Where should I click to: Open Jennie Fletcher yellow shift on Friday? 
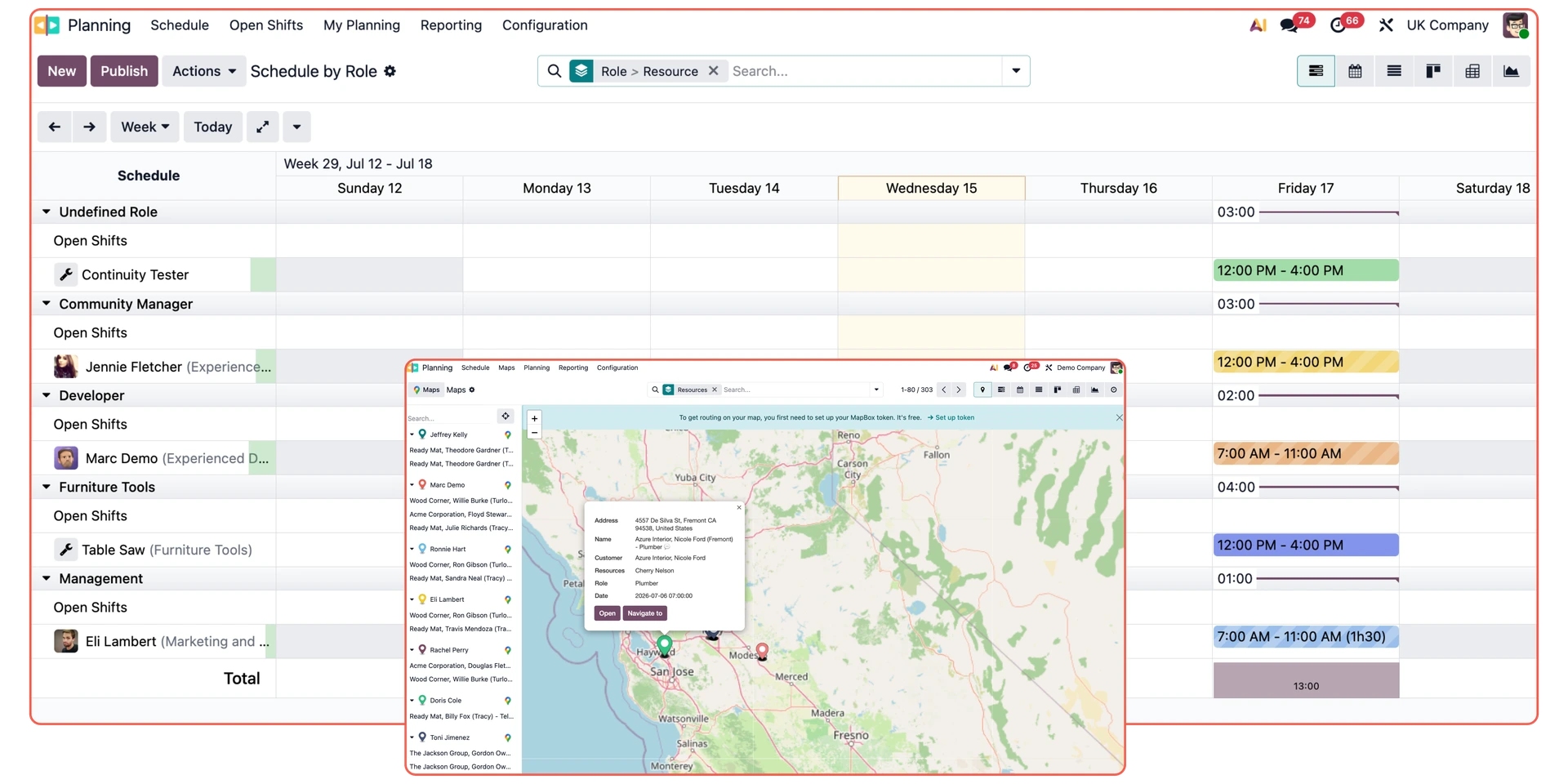1306,362
